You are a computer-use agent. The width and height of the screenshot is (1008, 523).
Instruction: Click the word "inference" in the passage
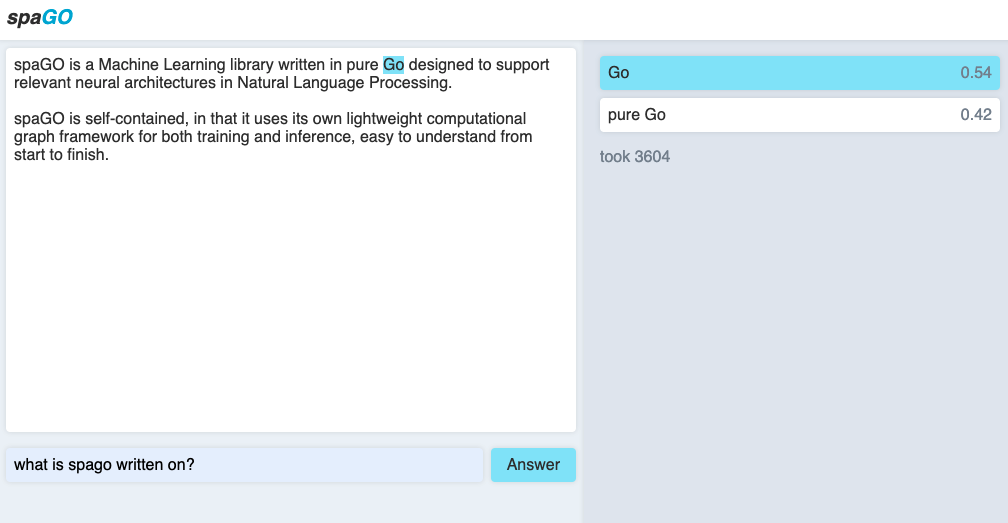[319, 137]
